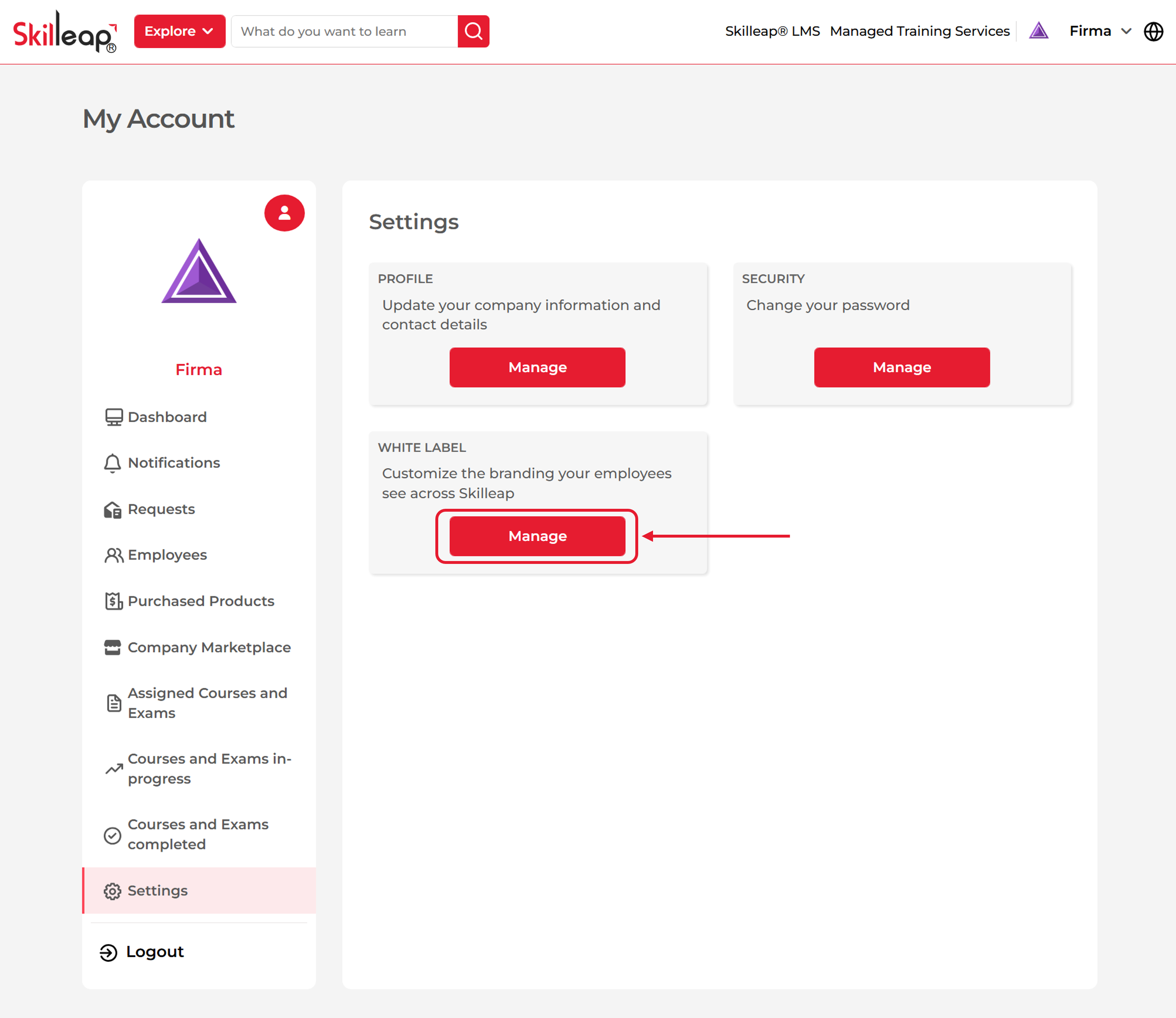
Task: Click Manage button under SECURITY
Action: 902,368
